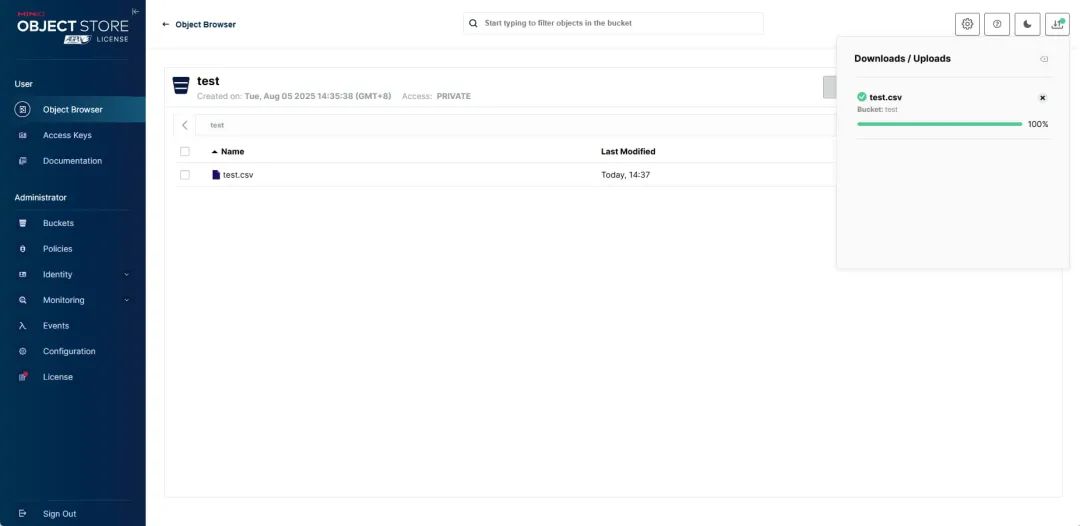Collapse the sidebar with the arrow icon
This screenshot has width=1080, height=526.
[x=135, y=11]
